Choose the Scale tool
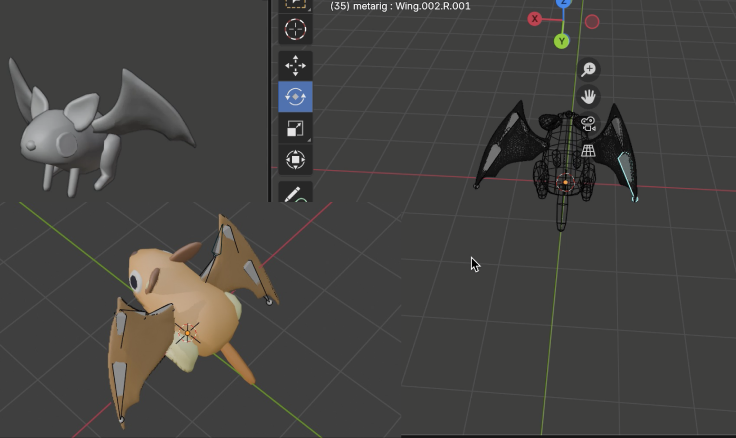This screenshot has height=438, width=736. 295,128
